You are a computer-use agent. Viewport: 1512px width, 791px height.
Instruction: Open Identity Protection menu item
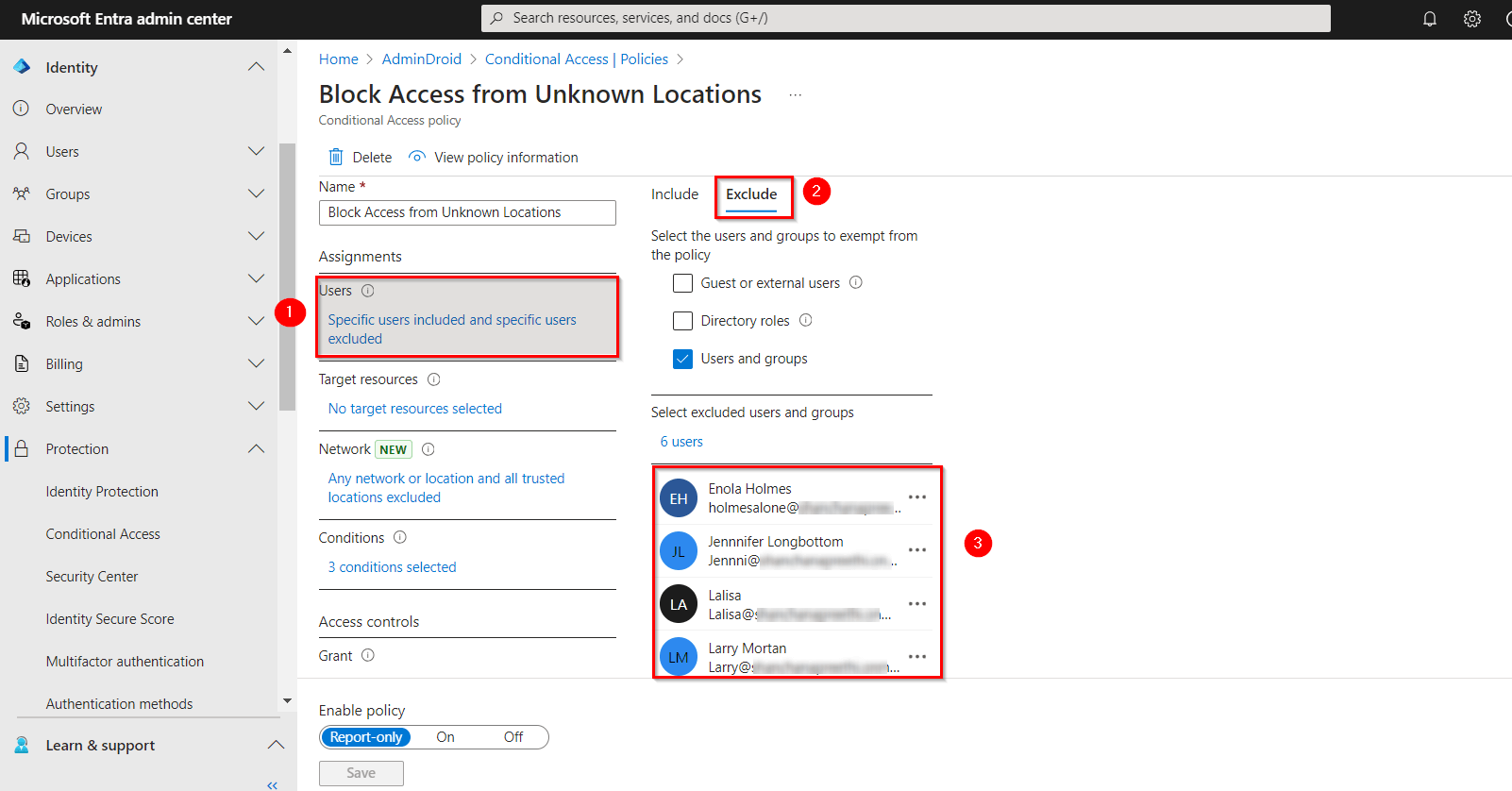pos(102,491)
